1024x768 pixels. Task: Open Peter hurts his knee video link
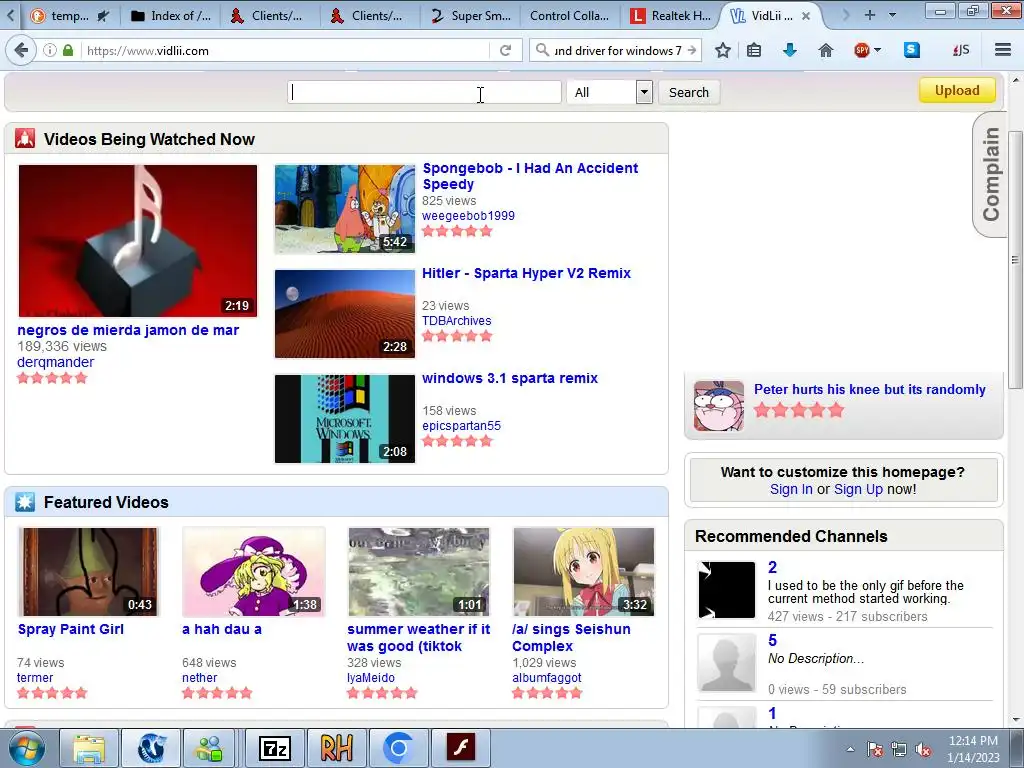coord(870,389)
